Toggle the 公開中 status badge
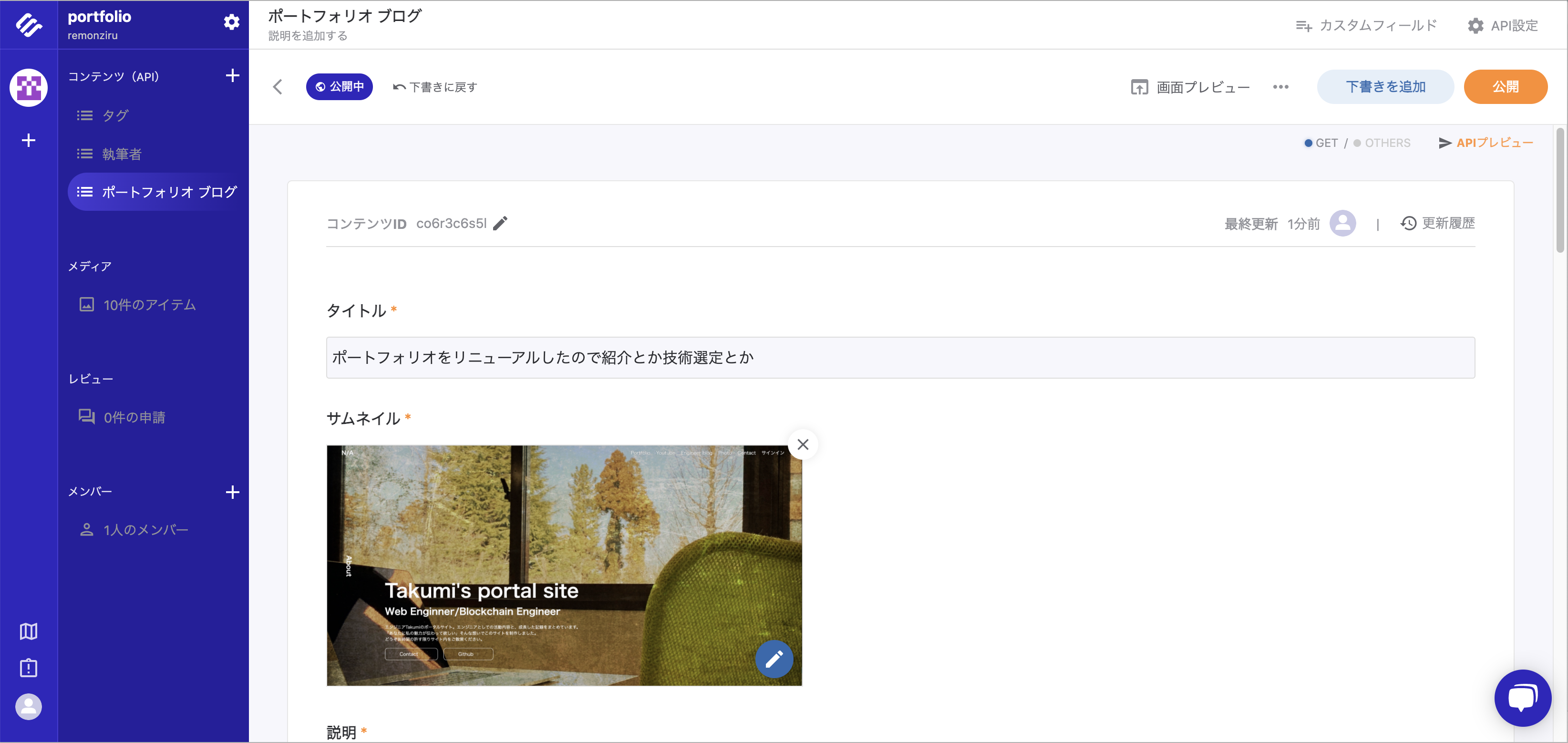Viewport: 1568px width, 743px height. pyautogui.click(x=340, y=86)
